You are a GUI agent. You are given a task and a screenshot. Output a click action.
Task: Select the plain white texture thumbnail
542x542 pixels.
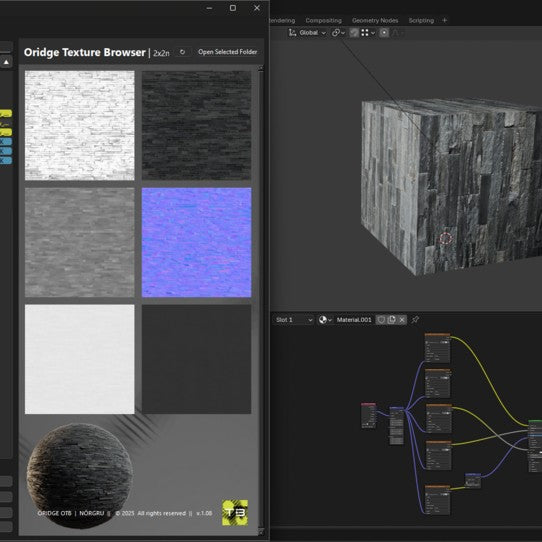(80, 359)
